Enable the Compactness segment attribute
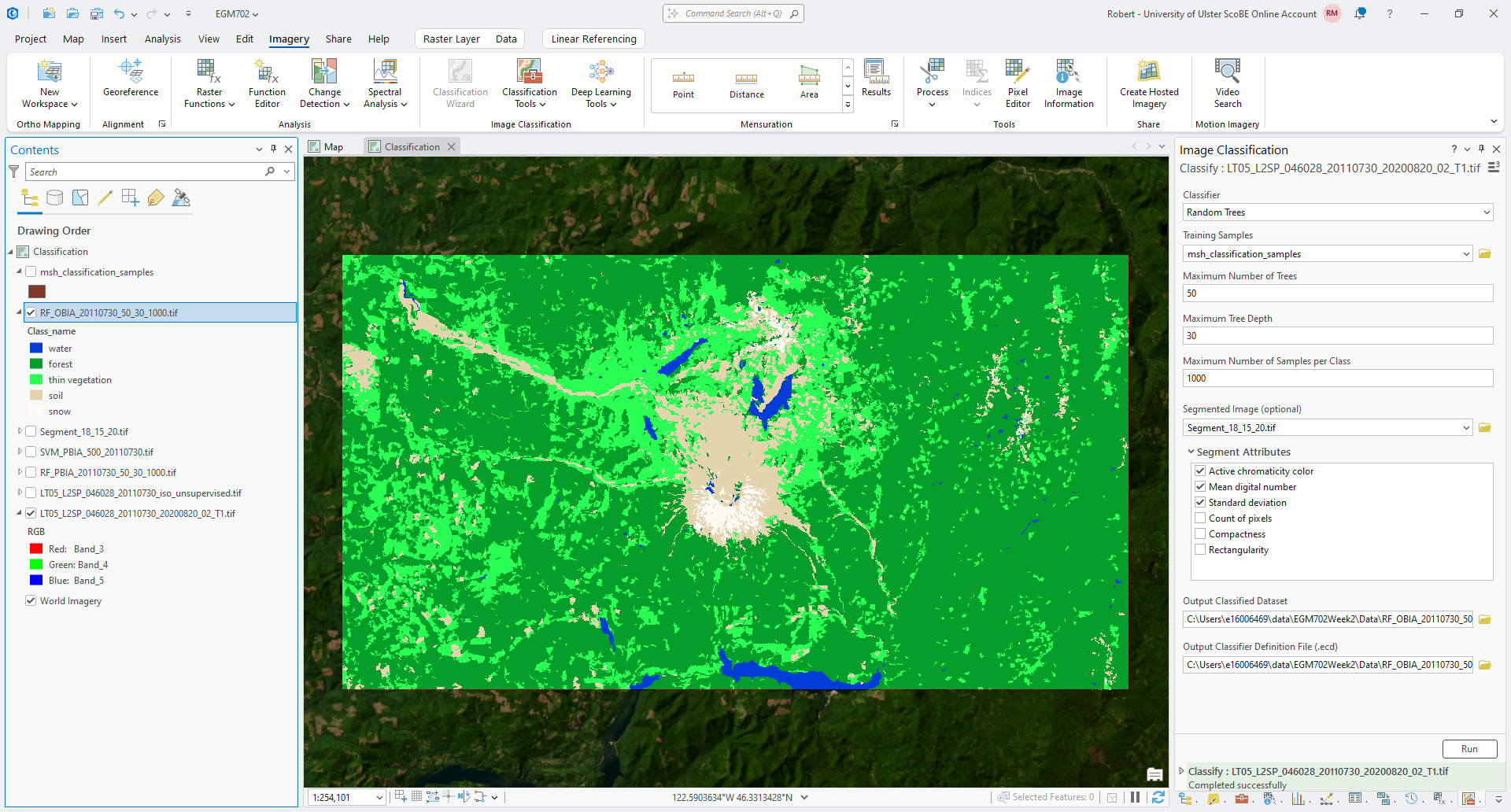This screenshot has height=812, width=1511. [1200, 534]
